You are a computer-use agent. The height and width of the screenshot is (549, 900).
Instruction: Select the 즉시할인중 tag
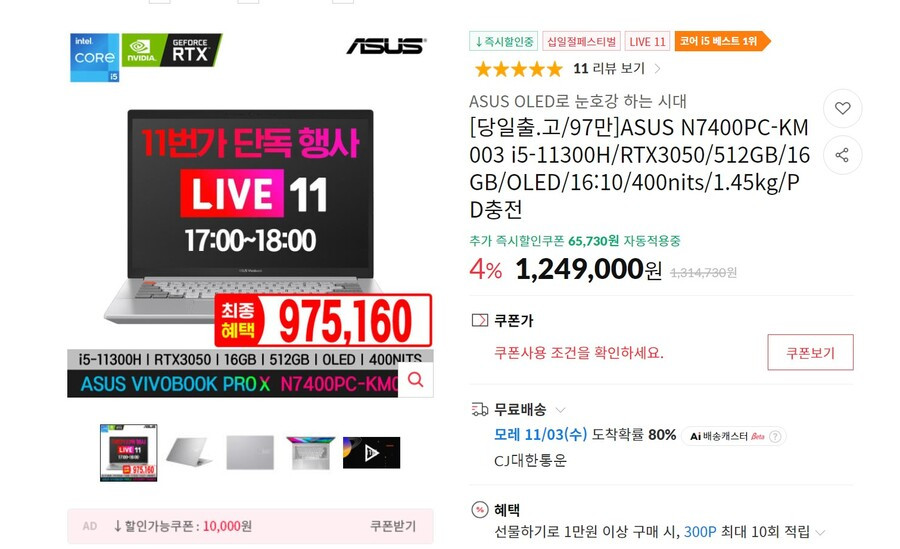[503, 41]
